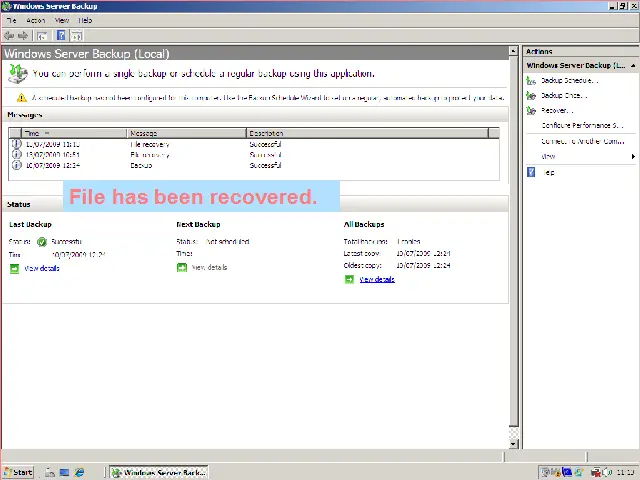Click info icon of the 10:51 message
This screenshot has width=640, height=480.
[16, 155]
